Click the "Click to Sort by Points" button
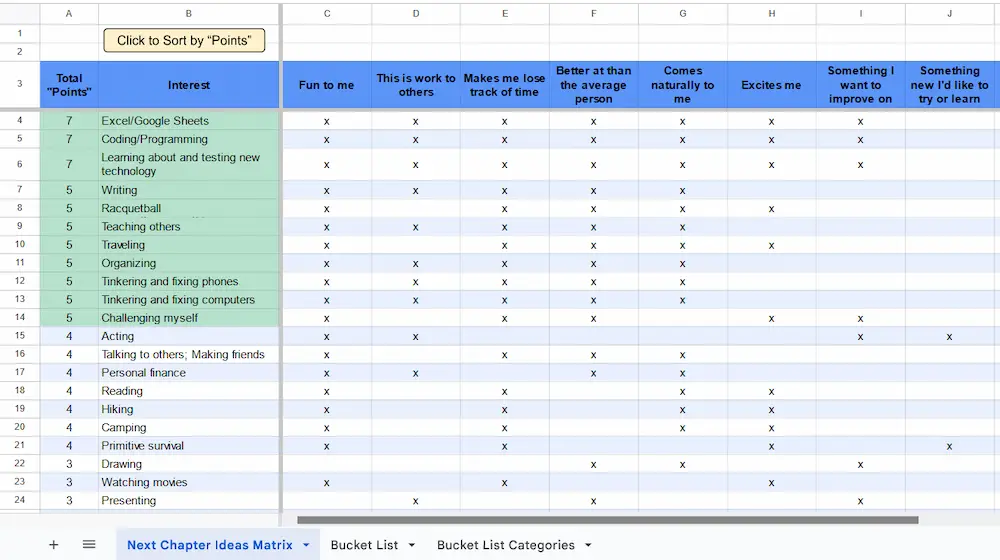This screenshot has height=560, width=1000. point(184,41)
